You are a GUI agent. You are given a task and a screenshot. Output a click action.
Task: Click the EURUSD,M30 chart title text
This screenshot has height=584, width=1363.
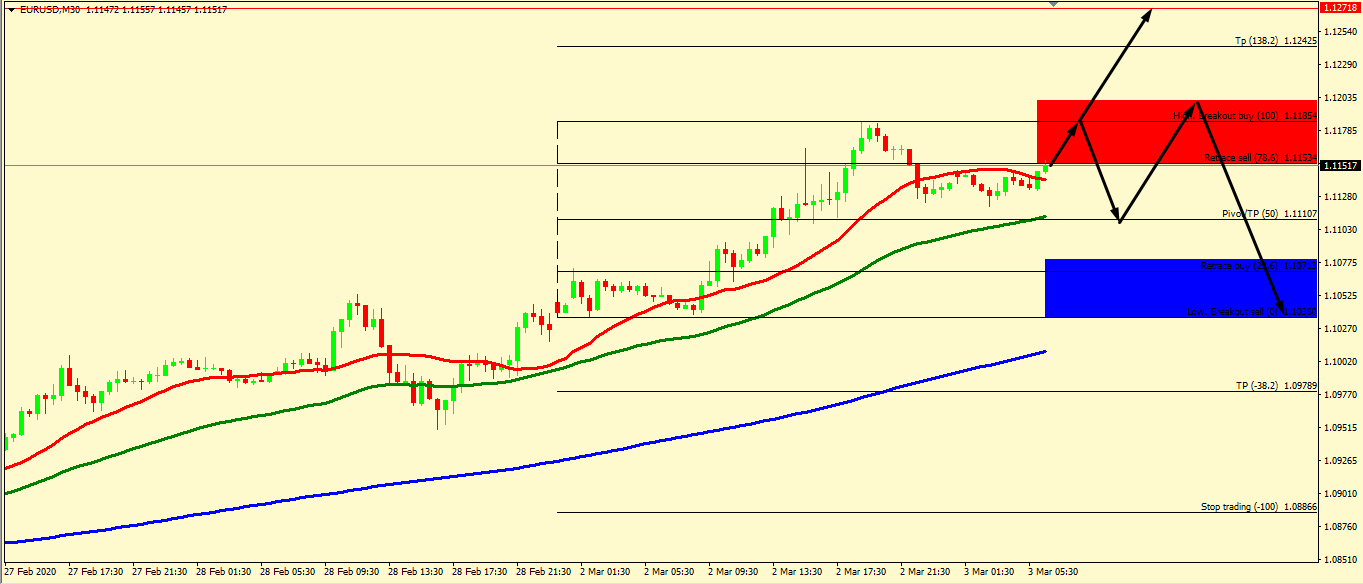[50, 9]
